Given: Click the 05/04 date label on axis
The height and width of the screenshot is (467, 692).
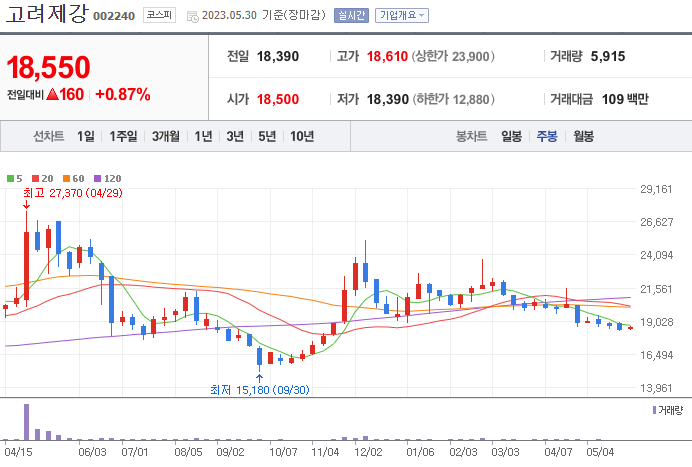Looking at the screenshot, I should pyautogui.click(x=600, y=452).
